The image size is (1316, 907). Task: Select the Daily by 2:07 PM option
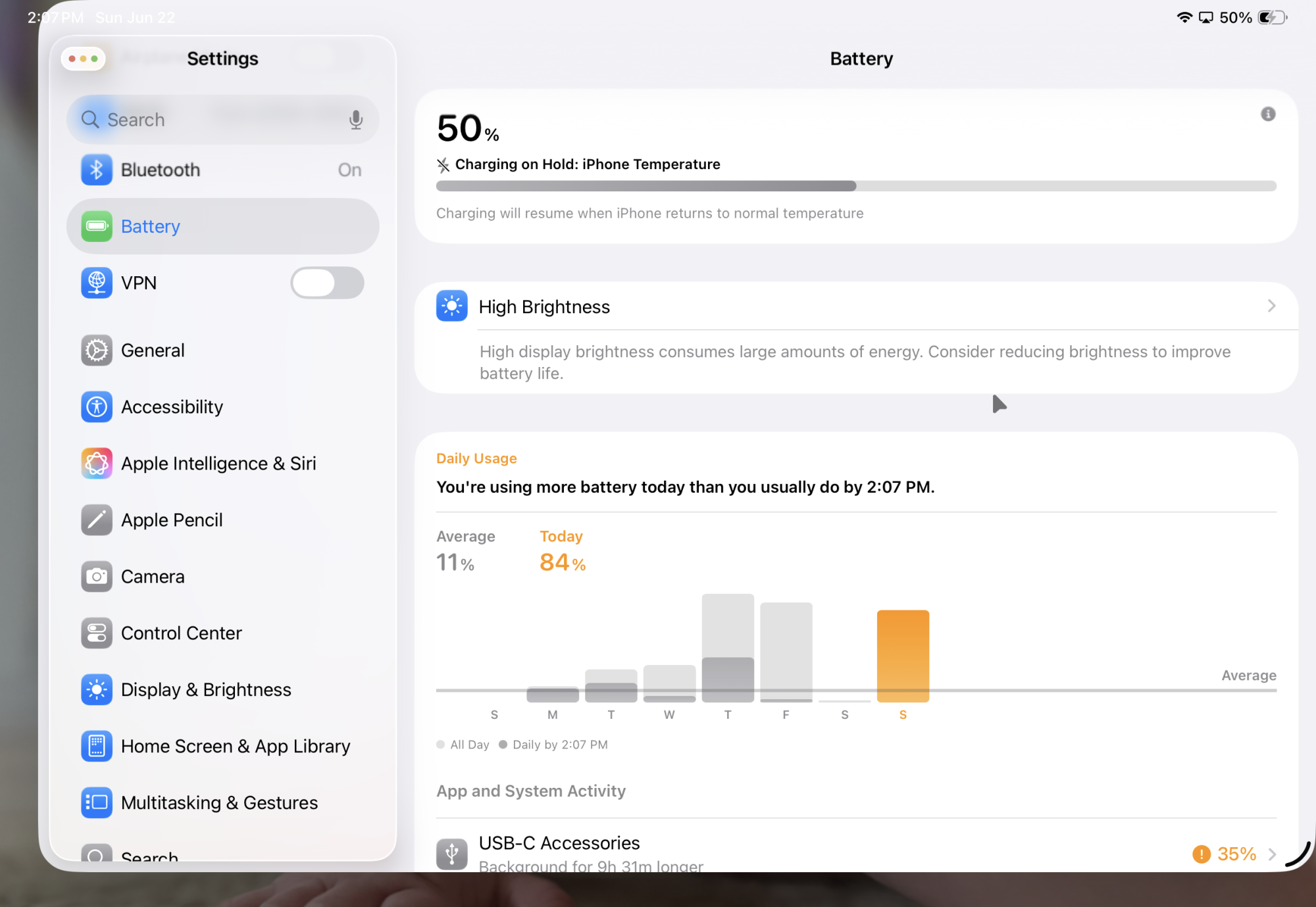(553, 745)
